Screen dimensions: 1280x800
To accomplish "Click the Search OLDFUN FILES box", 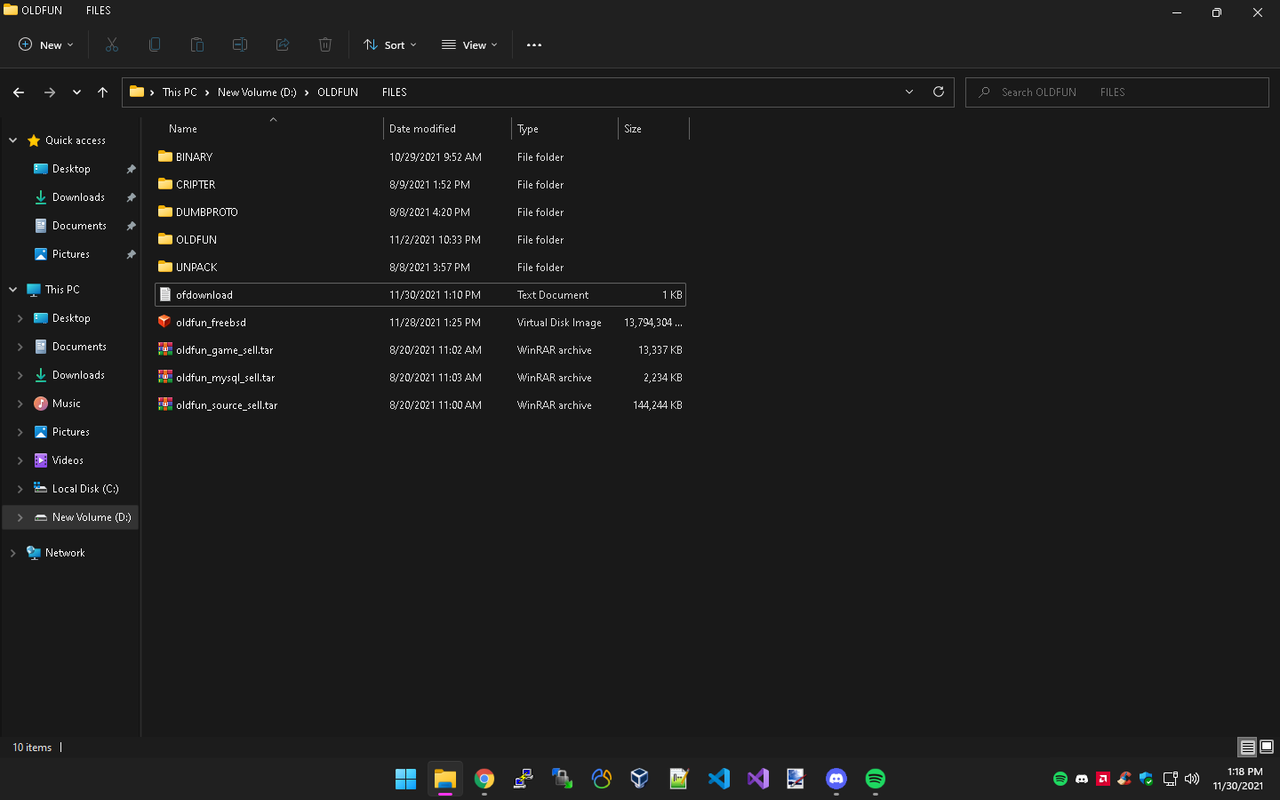I will pos(1117,92).
